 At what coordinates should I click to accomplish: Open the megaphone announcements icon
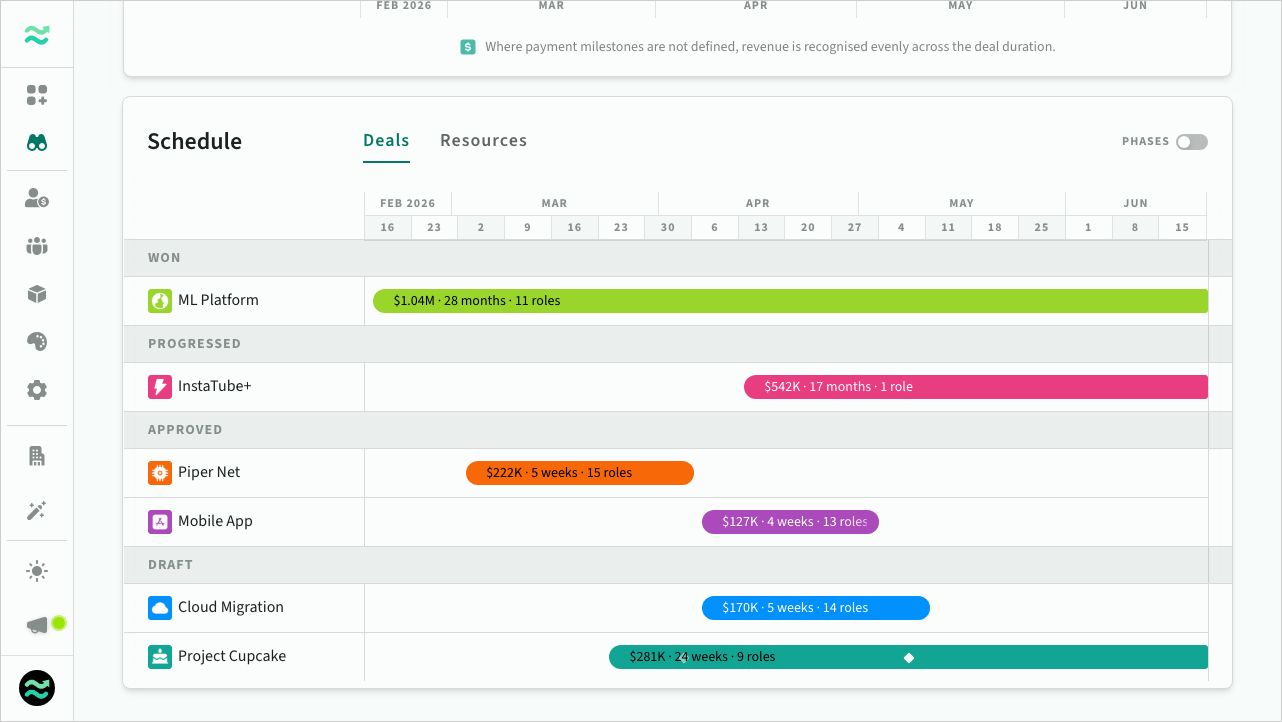coord(37,625)
